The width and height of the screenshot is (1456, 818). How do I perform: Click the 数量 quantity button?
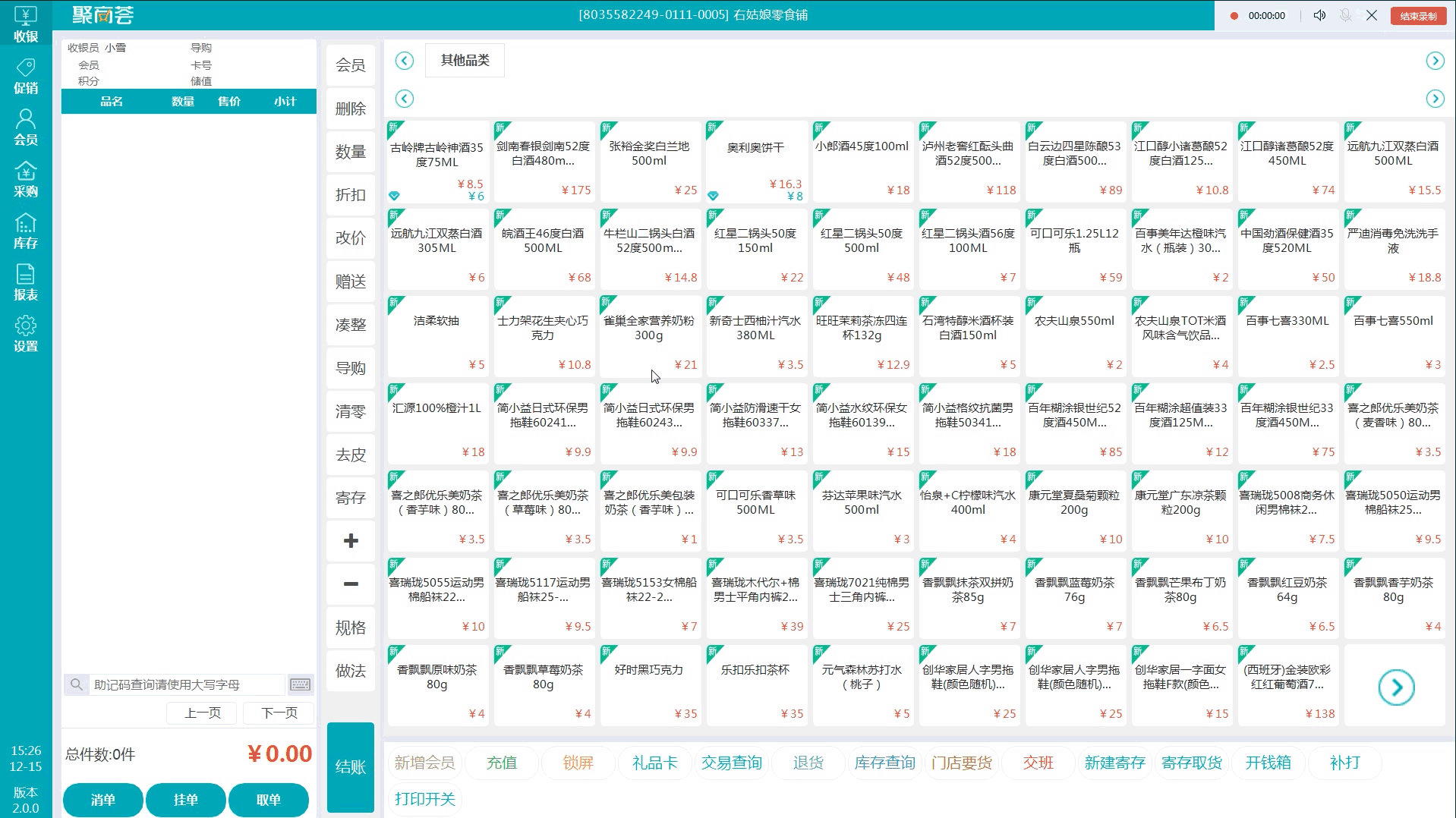point(351,152)
